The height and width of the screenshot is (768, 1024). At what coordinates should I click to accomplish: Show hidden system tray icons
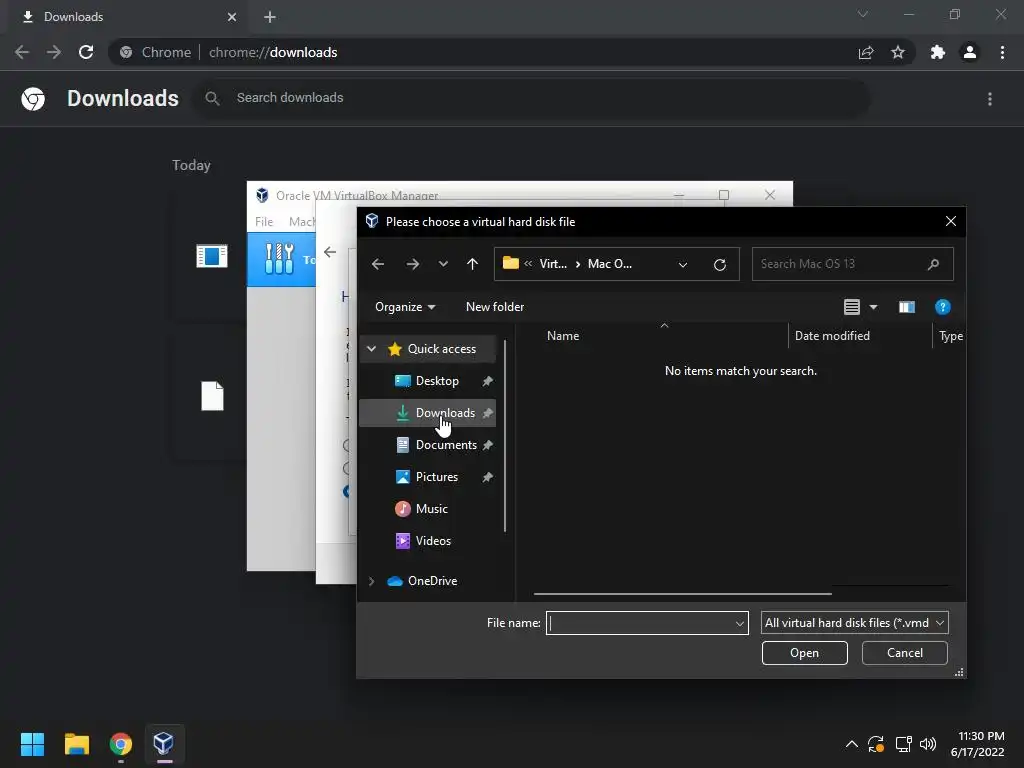point(852,744)
